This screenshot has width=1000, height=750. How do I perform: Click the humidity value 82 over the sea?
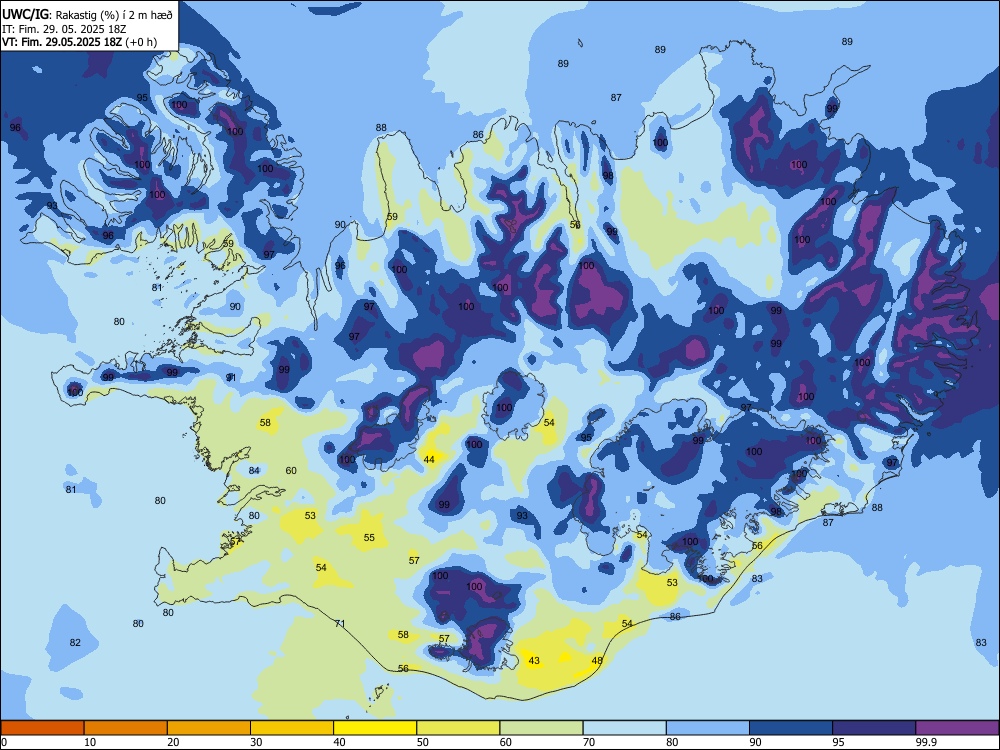click(75, 642)
